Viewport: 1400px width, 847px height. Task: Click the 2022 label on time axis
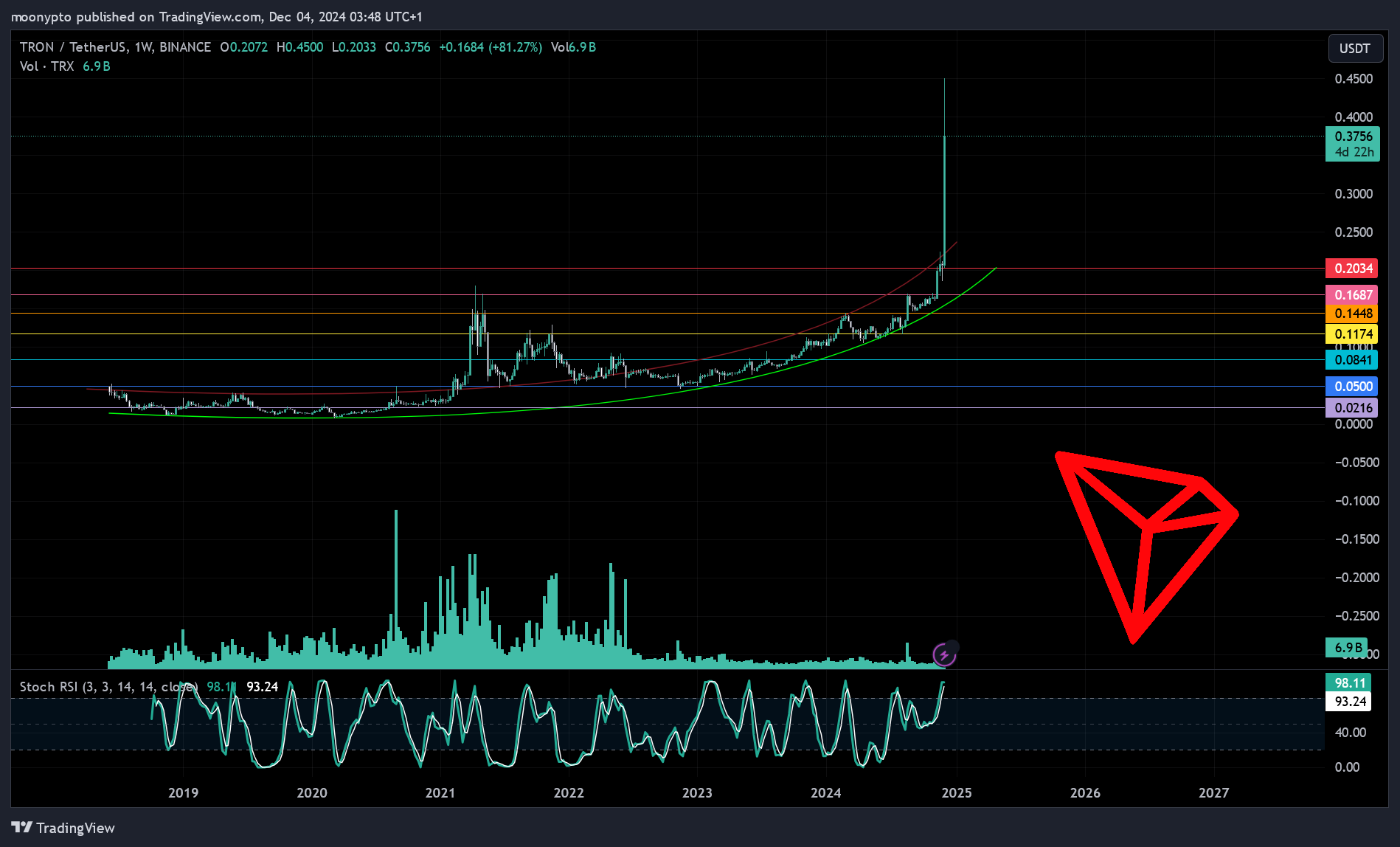pyautogui.click(x=569, y=793)
